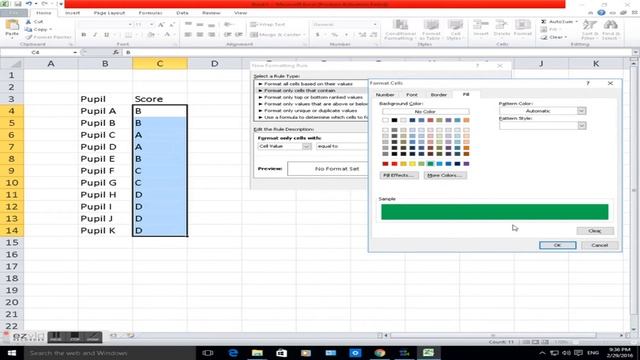
Task: Click the blue Help question mark icon
Action: click(x=601, y=13)
